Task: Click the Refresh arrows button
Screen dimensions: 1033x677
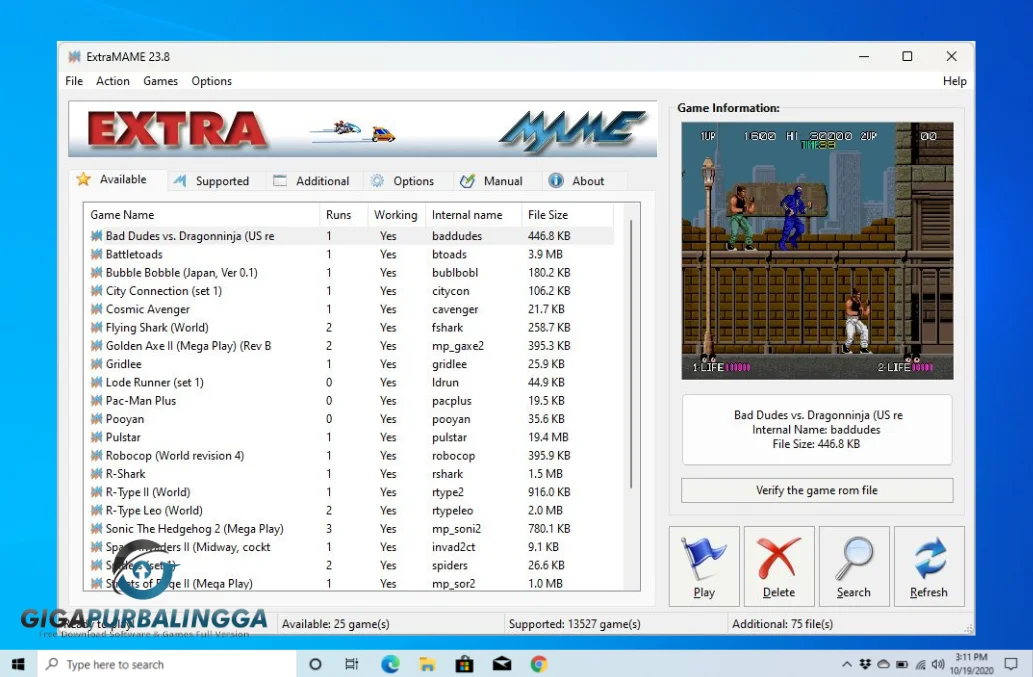Action: (x=929, y=566)
